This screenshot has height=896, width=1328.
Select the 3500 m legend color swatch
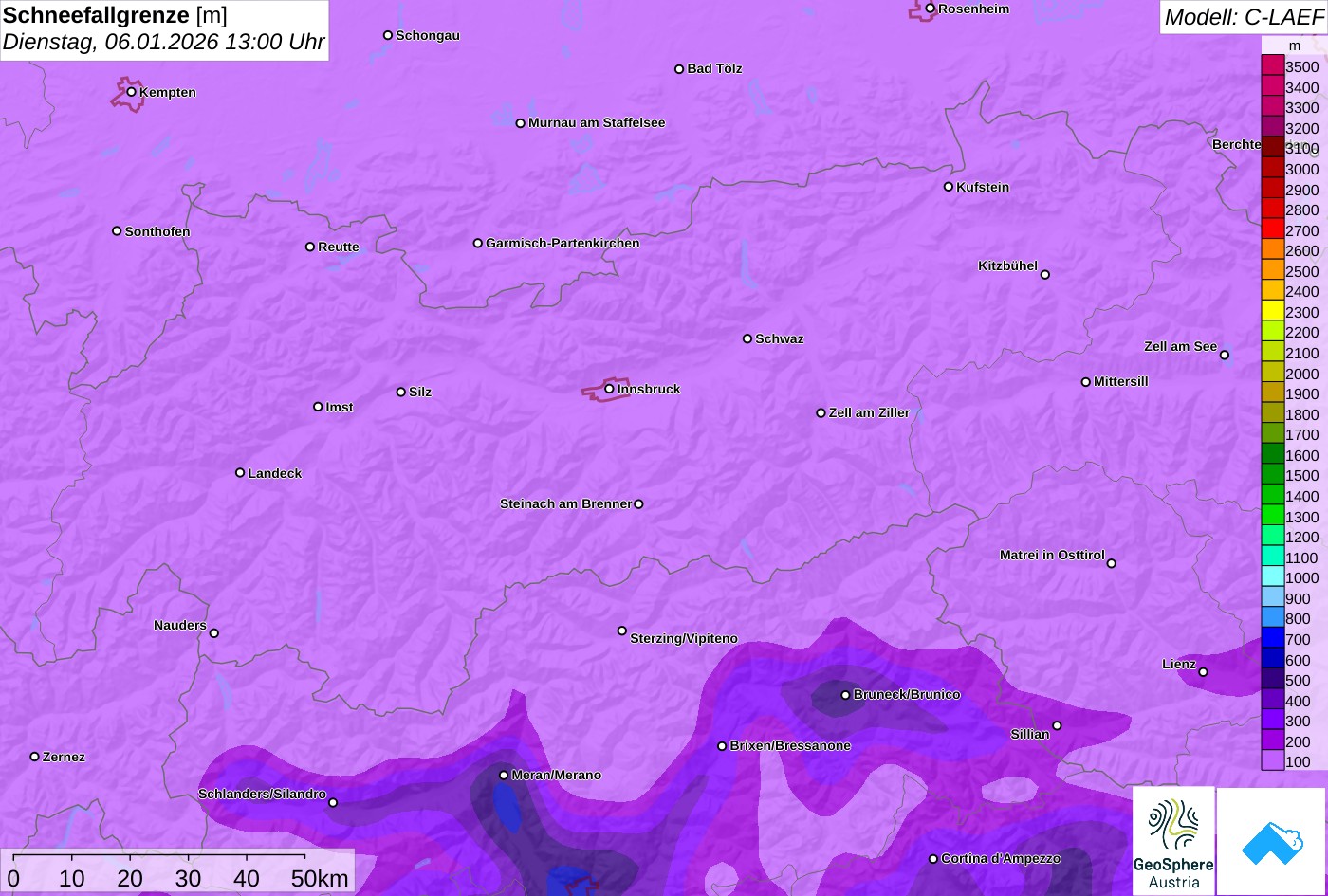pyautogui.click(x=1272, y=65)
